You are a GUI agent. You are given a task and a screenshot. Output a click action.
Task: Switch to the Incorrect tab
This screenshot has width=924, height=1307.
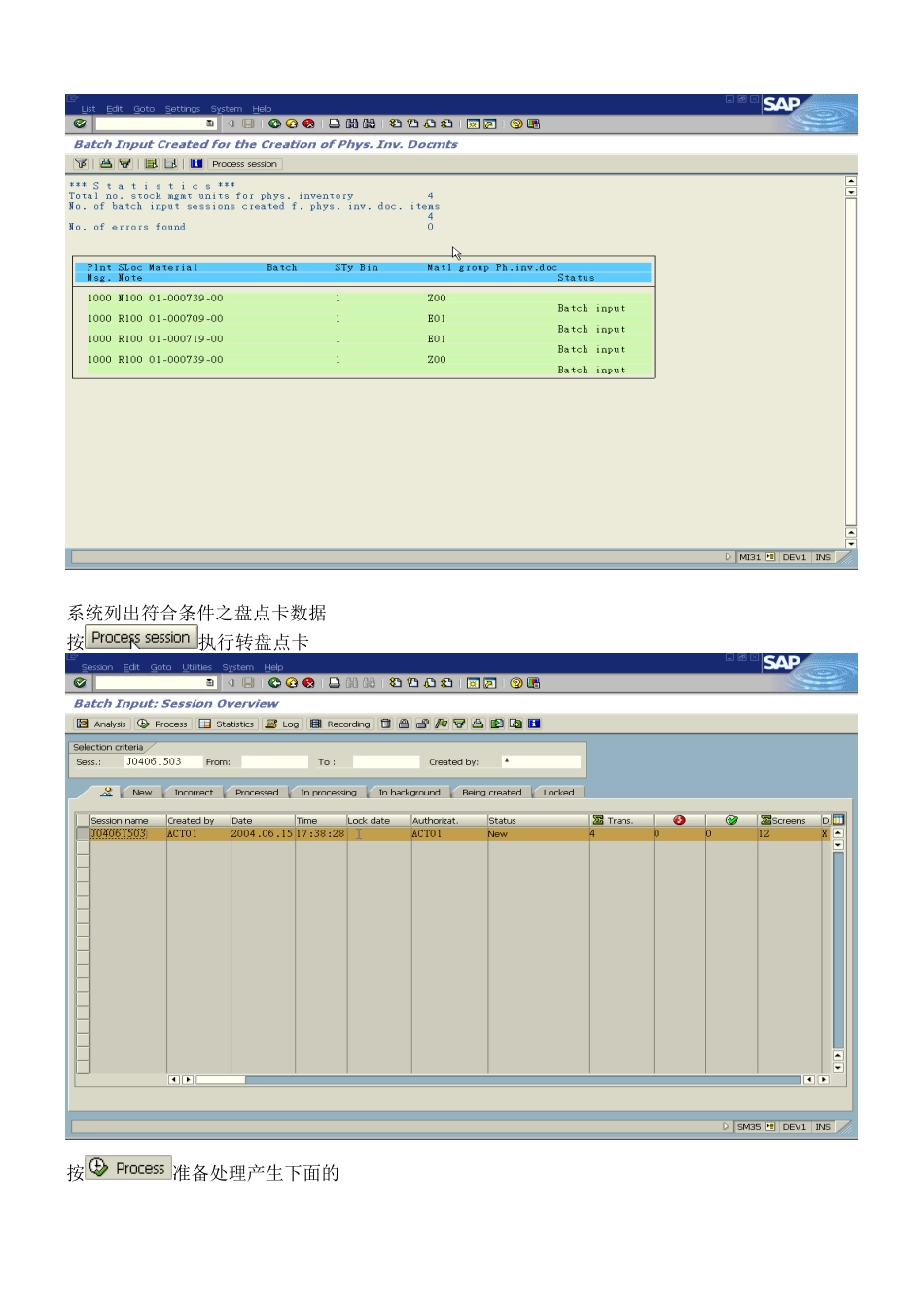193,793
